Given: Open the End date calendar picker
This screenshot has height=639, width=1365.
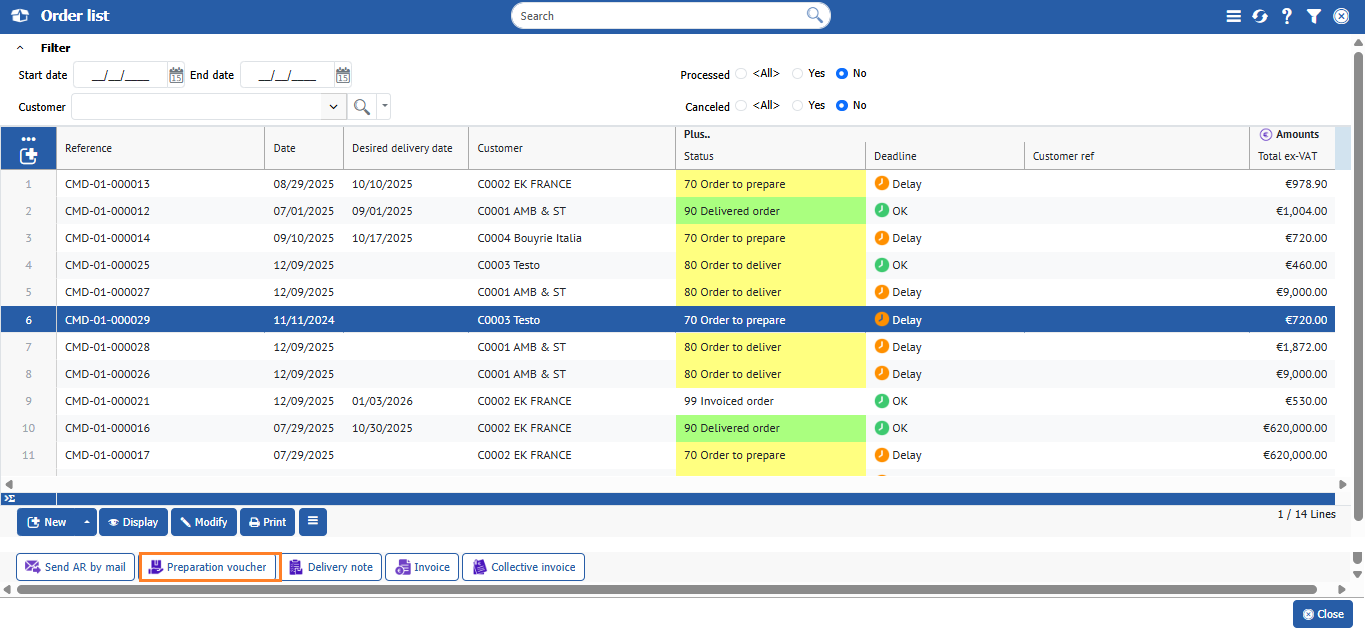Looking at the screenshot, I should click(x=343, y=75).
